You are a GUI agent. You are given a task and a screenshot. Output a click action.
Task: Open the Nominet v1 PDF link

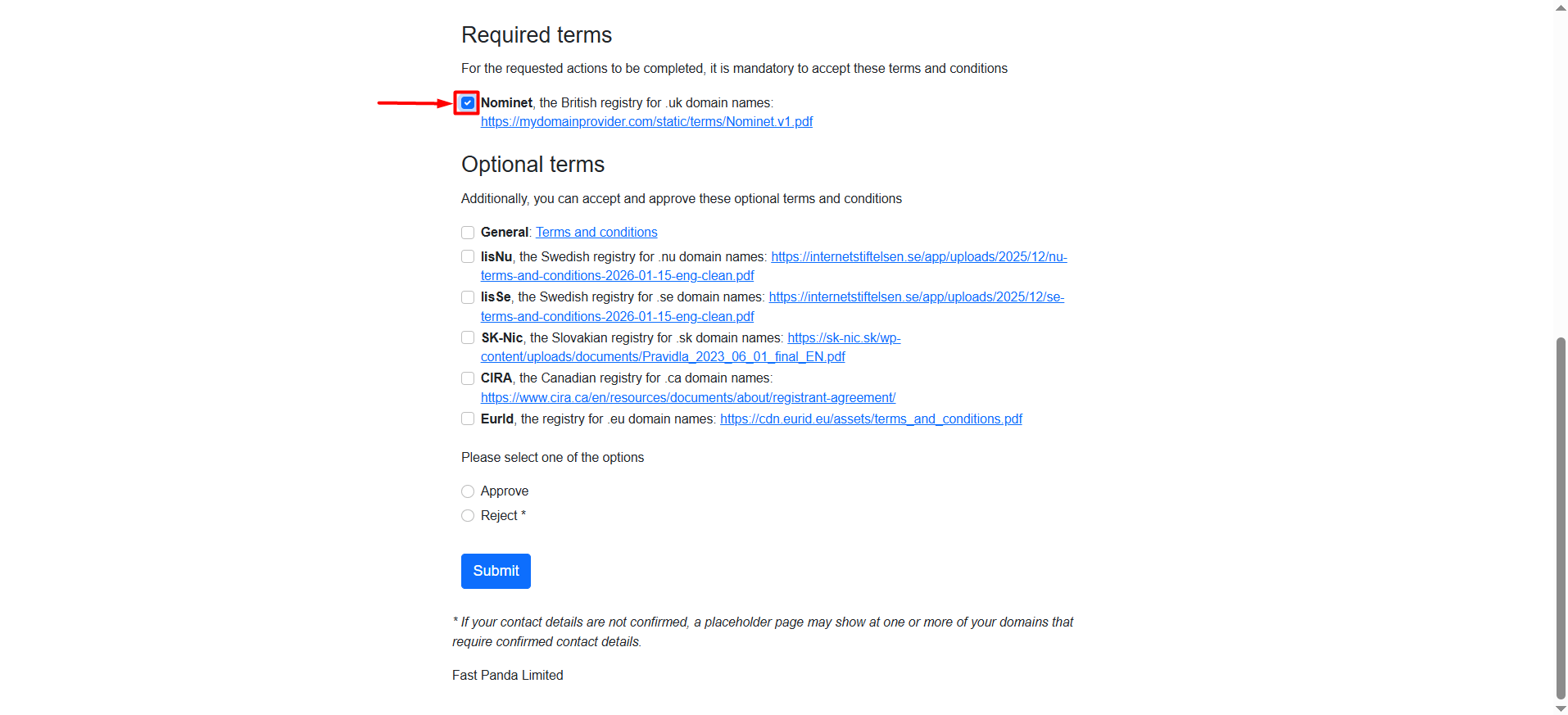coord(646,122)
